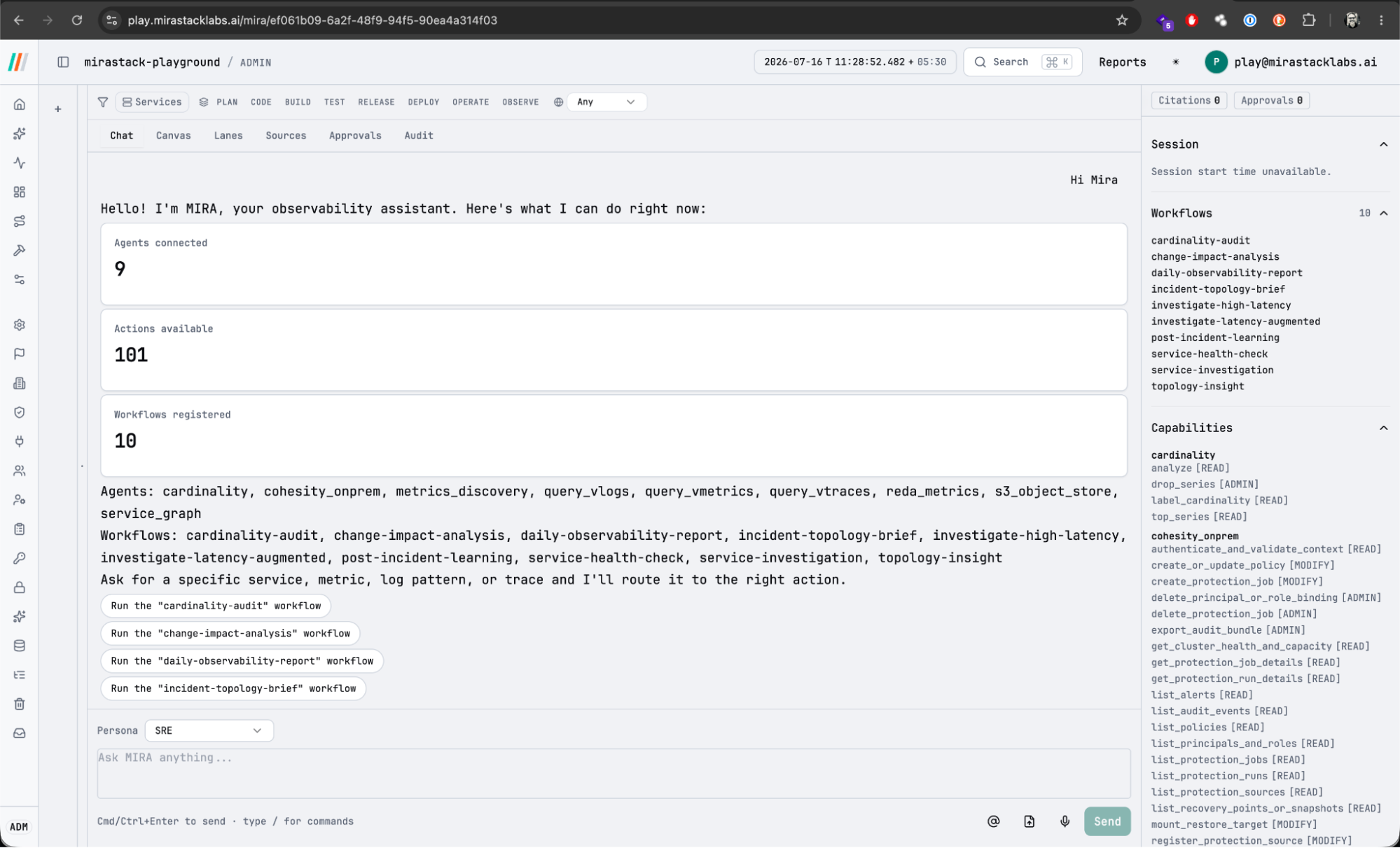This screenshot has width=1400, height=848.
Task: Toggle the DEPLOY stage filter
Action: coord(424,102)
